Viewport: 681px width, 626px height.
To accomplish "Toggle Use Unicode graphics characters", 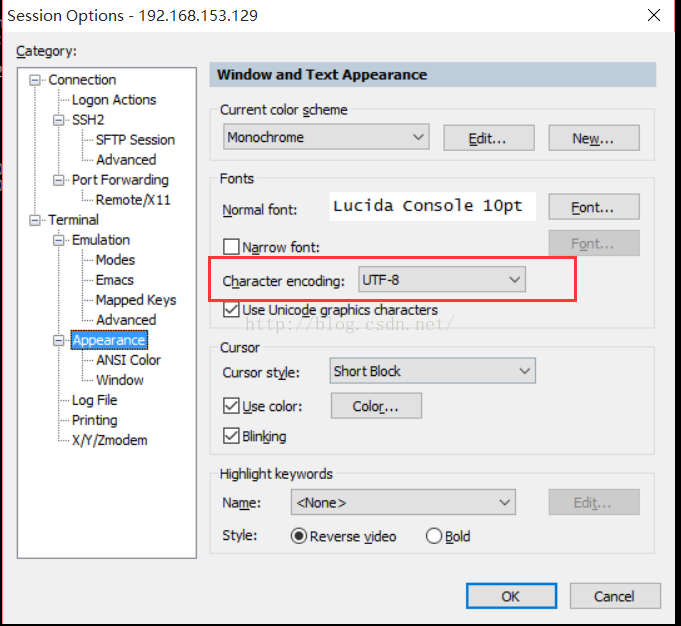I will click(x=231, y=310).
